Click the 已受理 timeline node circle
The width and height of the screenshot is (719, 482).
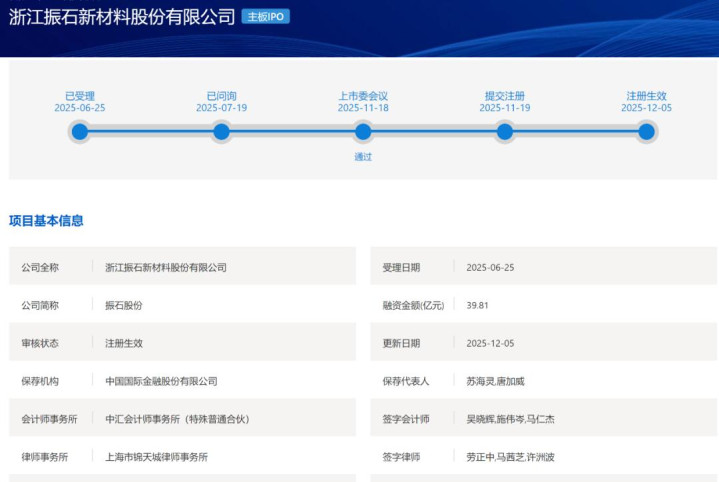tap(80, 132)
